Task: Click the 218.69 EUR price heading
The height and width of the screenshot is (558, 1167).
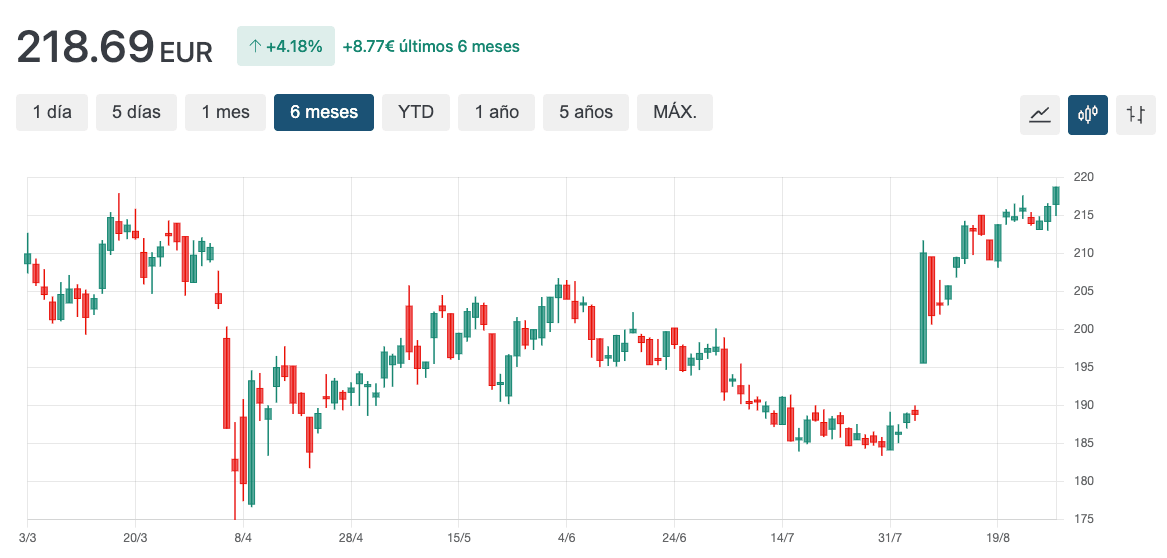Action: tap(114, 47)
